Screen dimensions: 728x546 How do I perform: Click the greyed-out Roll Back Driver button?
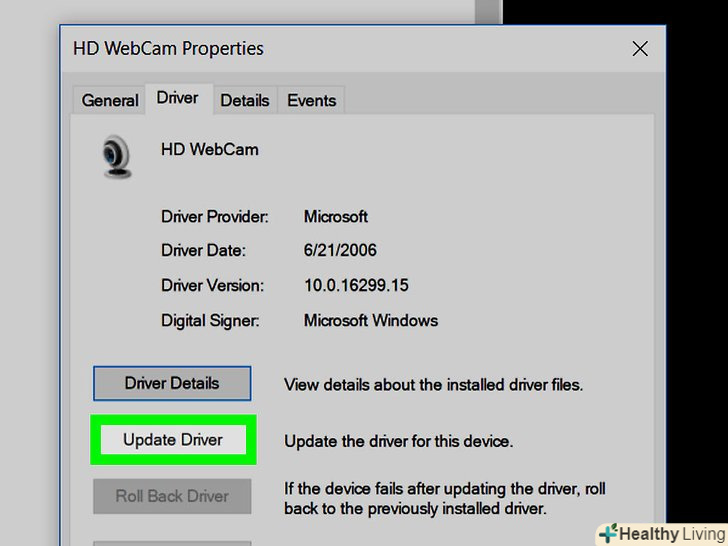172,496
